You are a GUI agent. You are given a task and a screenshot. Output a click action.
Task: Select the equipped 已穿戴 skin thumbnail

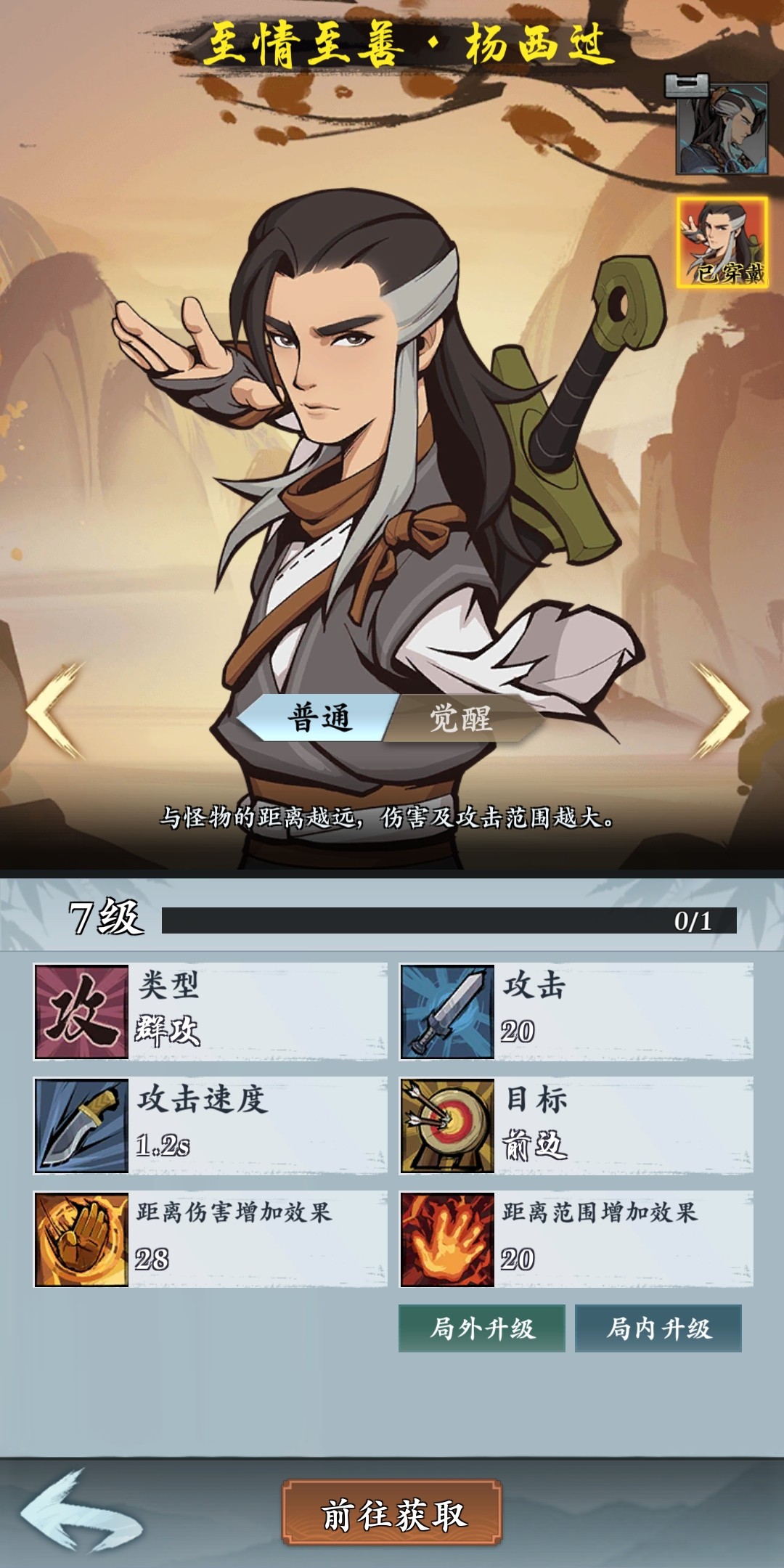pyautogui.click(x=722, y=242)
